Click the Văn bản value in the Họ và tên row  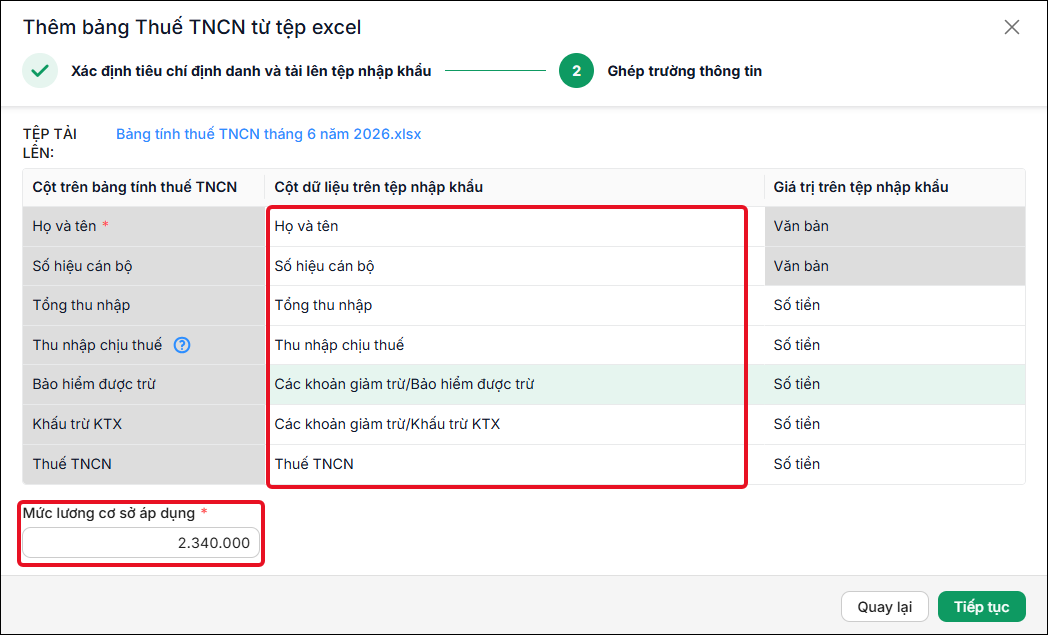[x=801, y=226]
